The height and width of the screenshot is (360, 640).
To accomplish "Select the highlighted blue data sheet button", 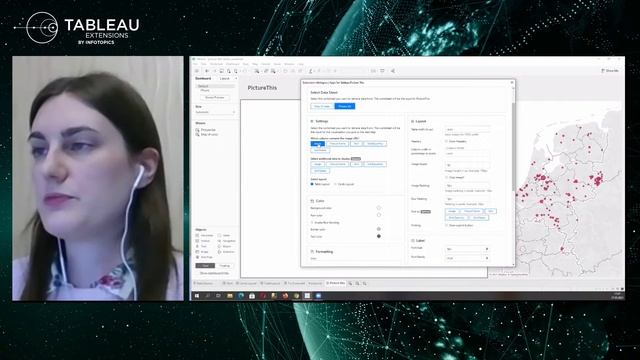I will (x=345, y=106).
